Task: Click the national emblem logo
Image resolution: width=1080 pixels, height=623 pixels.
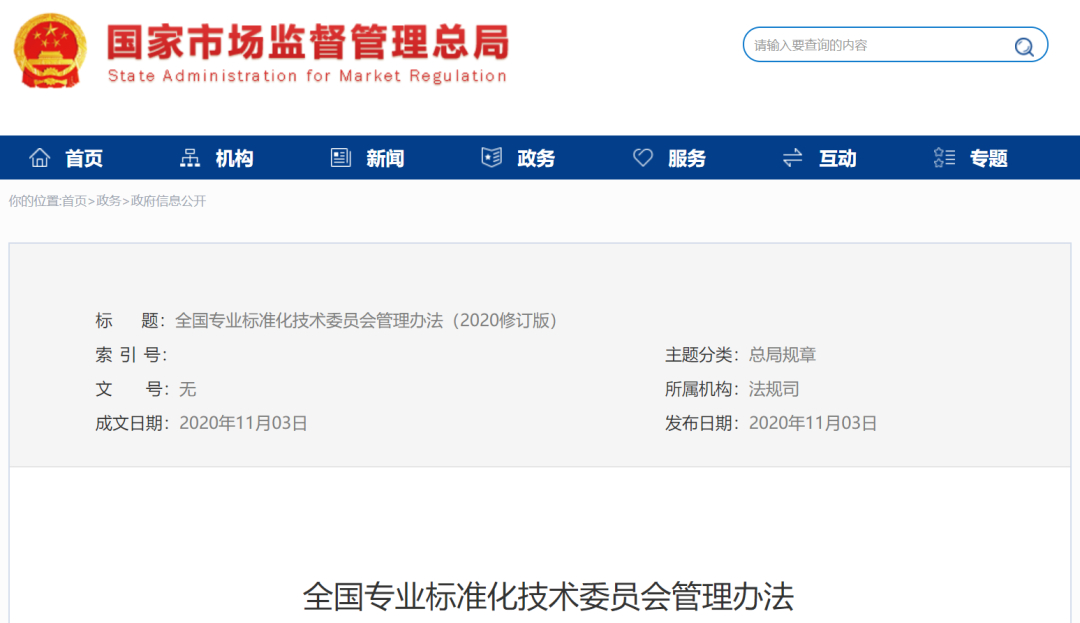Action: (x=50, y=51)
